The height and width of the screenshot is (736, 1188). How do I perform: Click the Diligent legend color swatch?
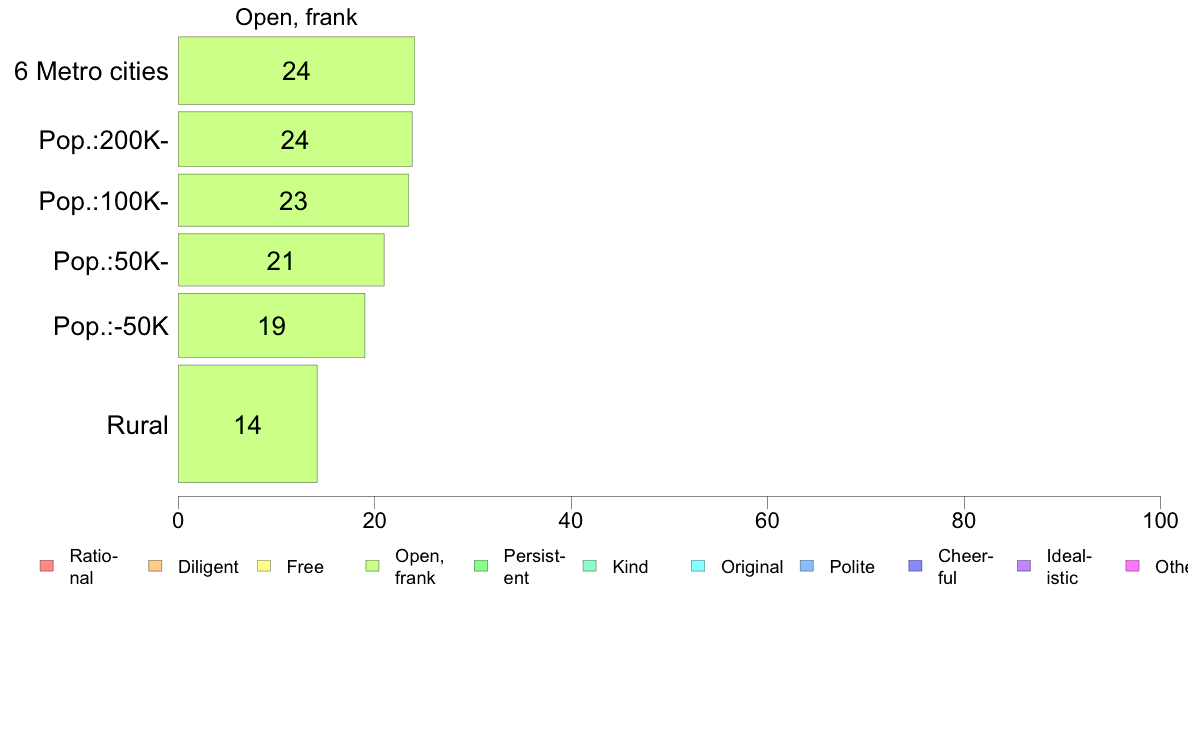[155, 566]
